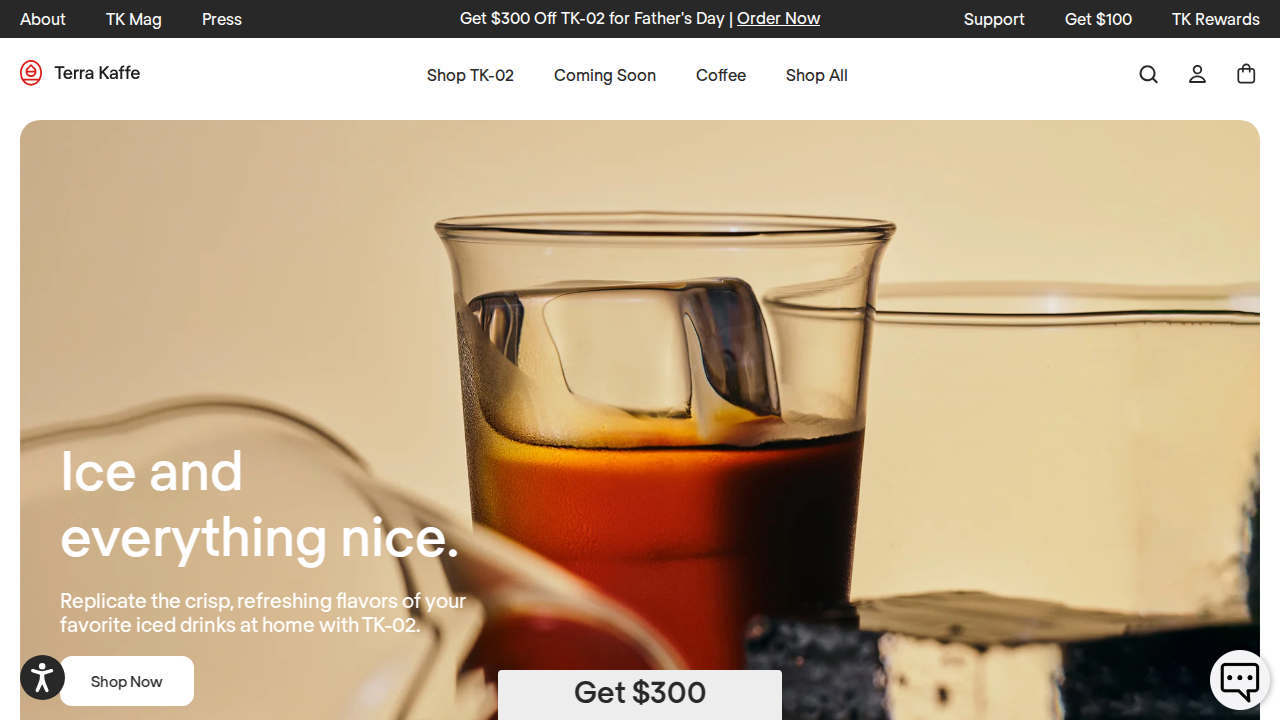
Task: Open the Get $300 popup tab
Action: (640, 695)
